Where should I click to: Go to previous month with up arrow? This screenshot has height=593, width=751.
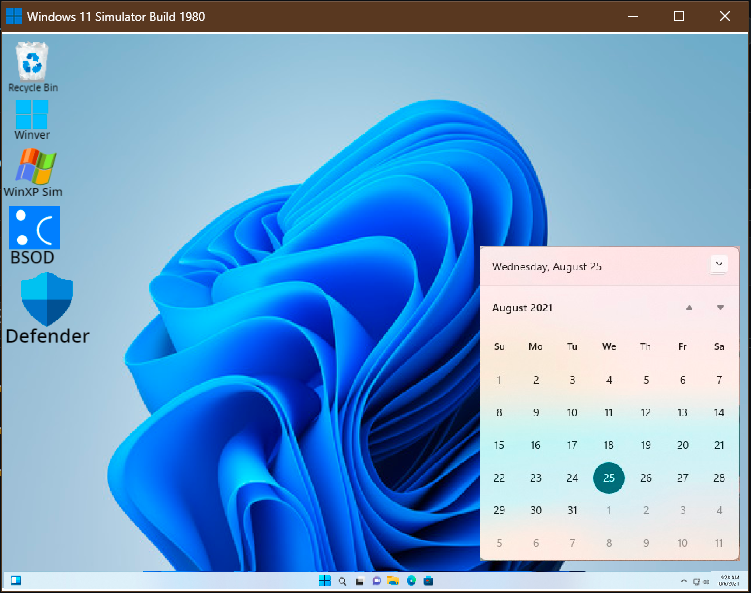689,308
